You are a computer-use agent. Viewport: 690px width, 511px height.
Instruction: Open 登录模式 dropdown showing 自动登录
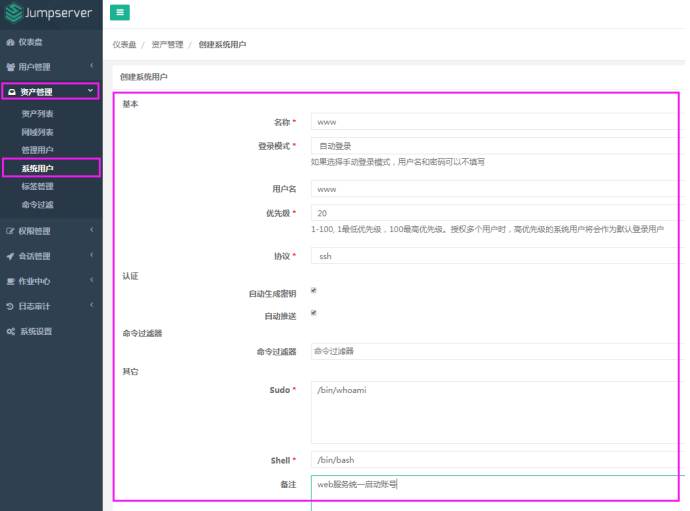[497, 146]
